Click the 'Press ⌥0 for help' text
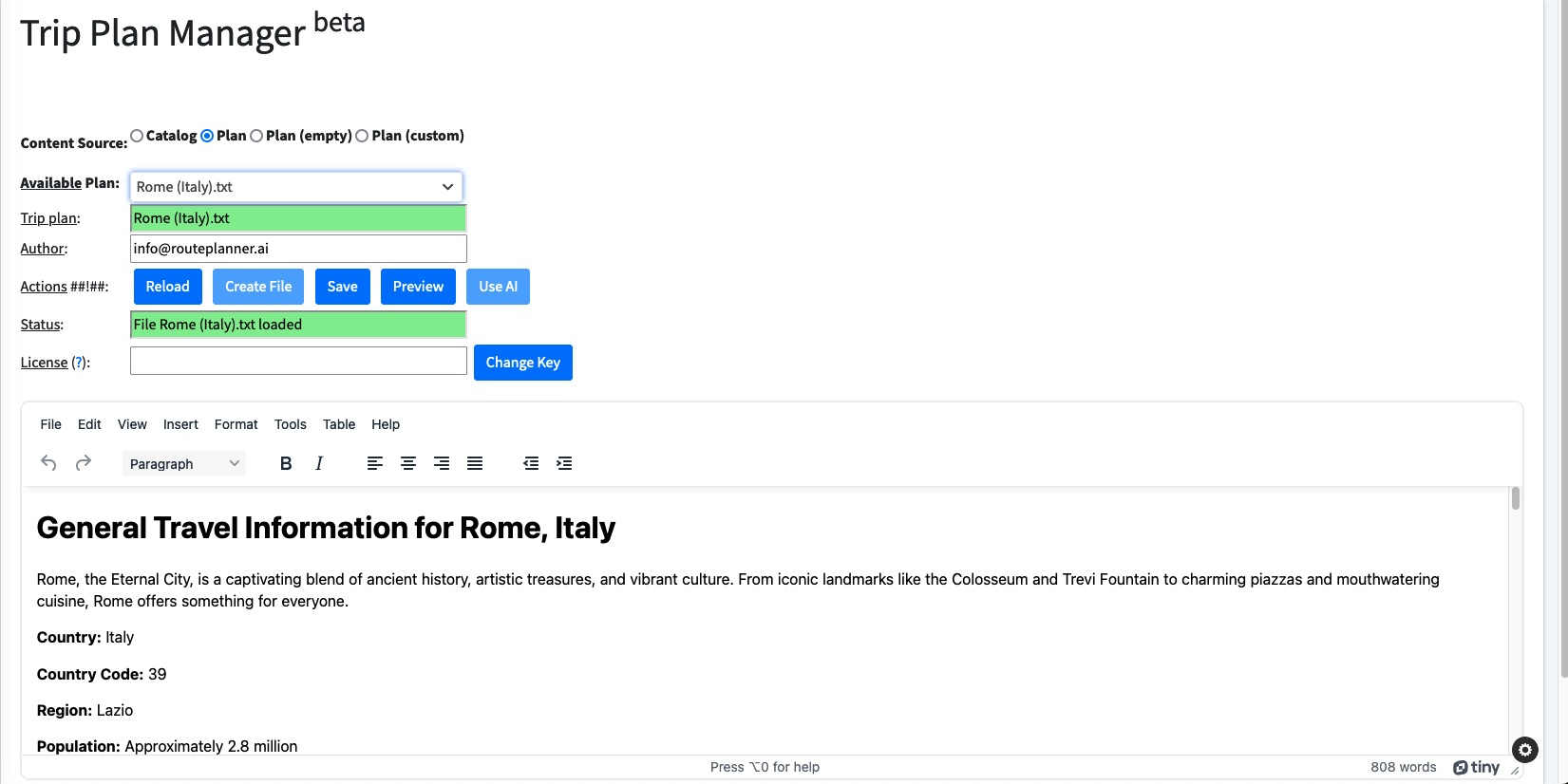 coord(765,767)
